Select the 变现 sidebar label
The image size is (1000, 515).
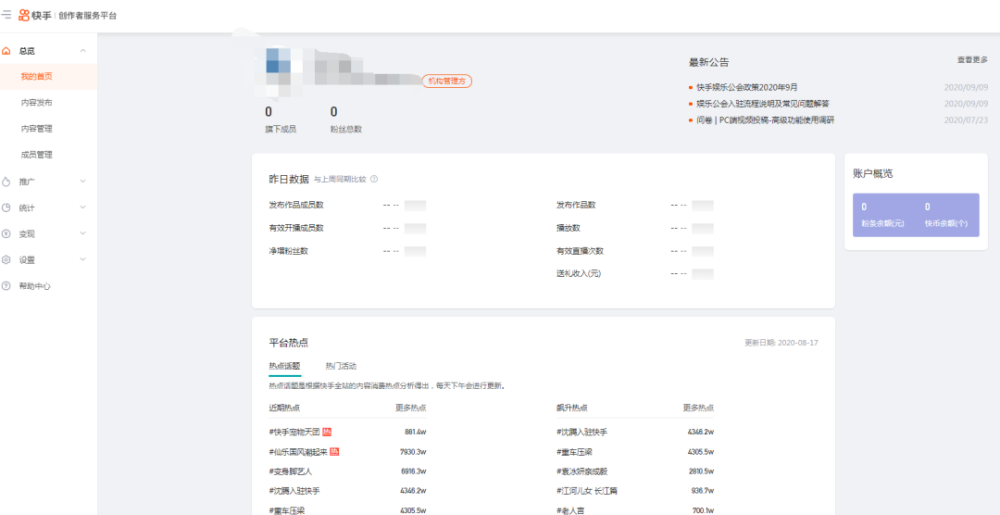coord(27,234)
